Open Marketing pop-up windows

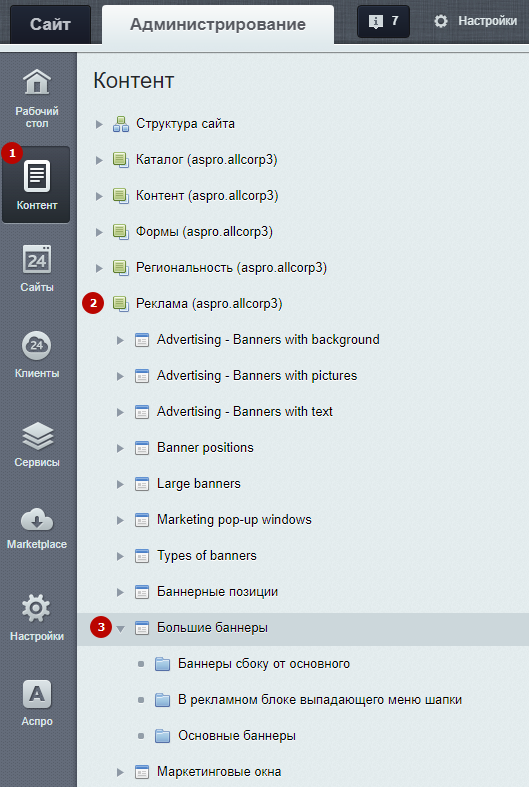click(x=234, y=519)
